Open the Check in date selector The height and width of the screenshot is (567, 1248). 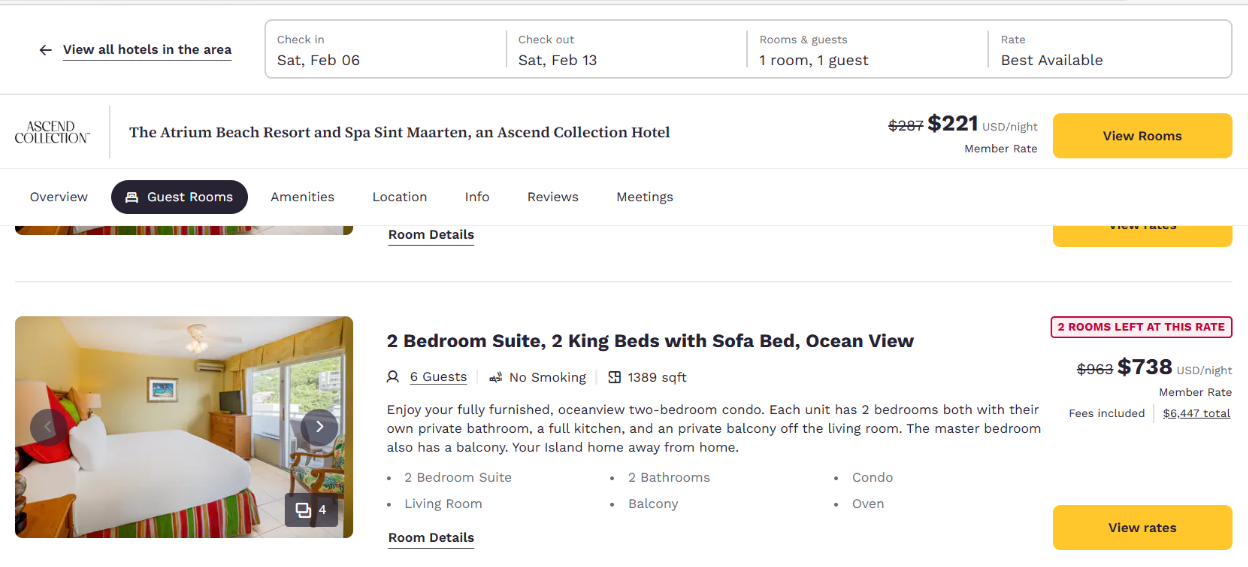385,50
